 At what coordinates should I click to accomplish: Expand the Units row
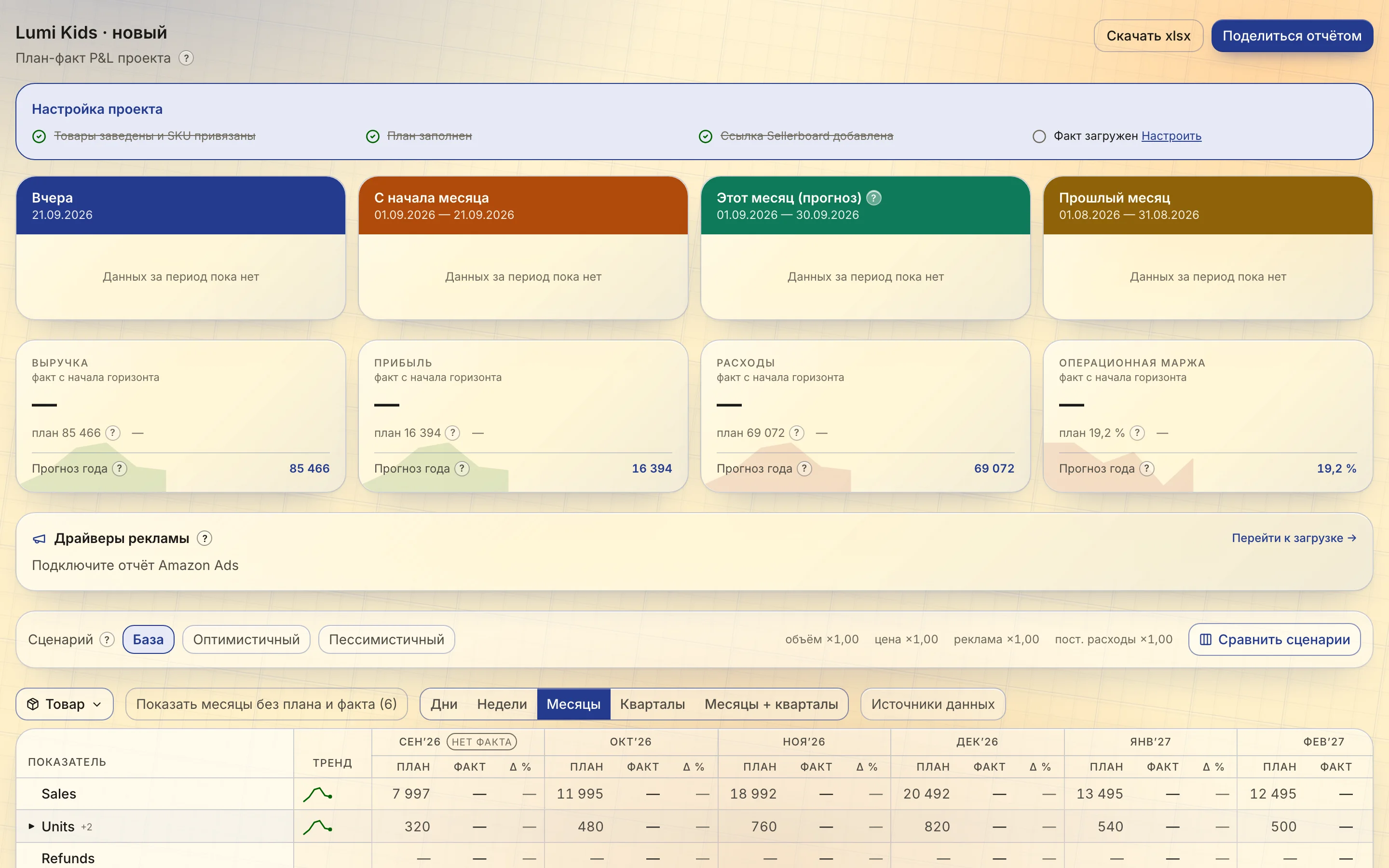31,827
